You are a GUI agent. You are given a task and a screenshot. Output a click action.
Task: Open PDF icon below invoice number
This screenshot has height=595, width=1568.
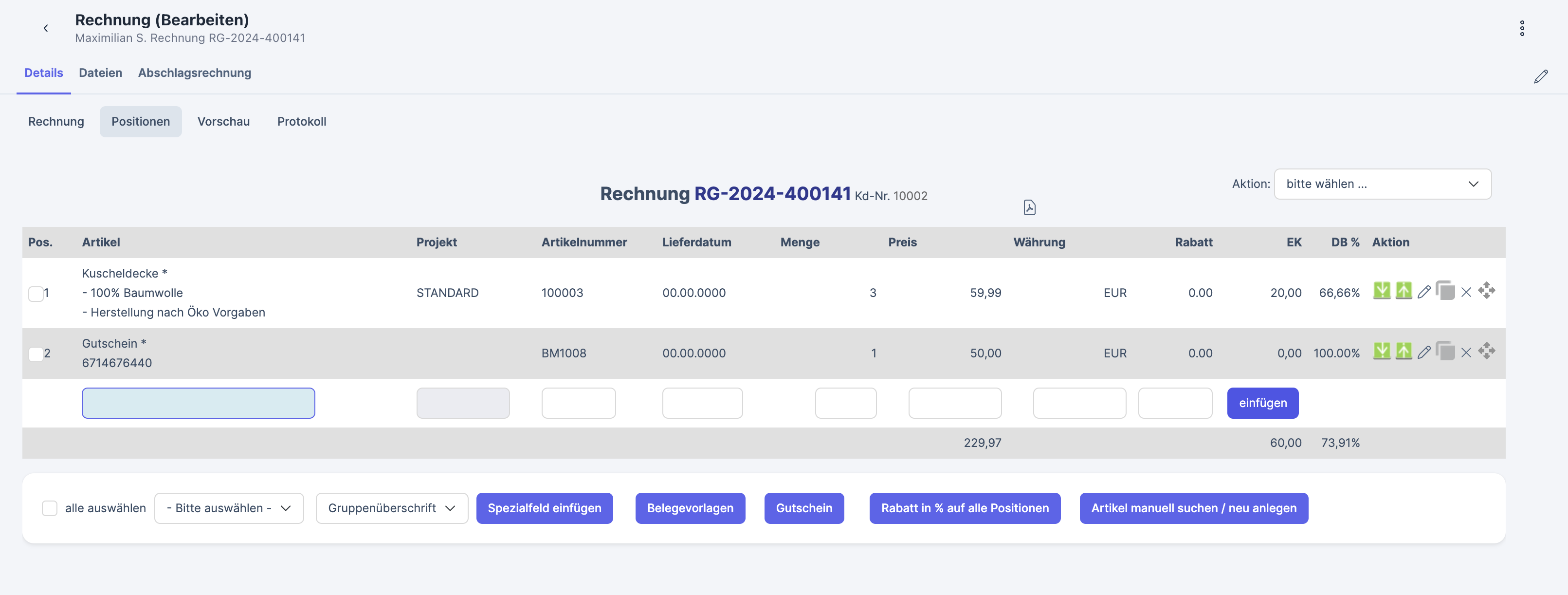click(1029, 208)
